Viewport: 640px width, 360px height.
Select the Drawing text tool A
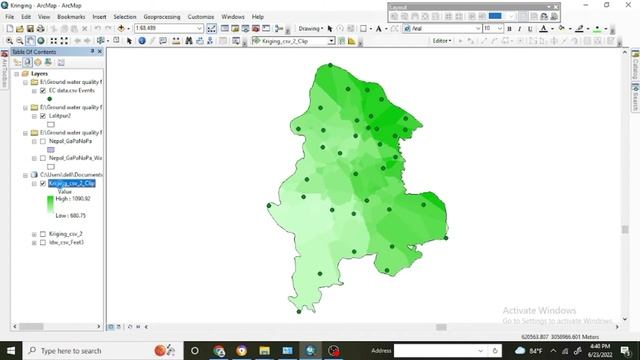[x=378, y=29]
